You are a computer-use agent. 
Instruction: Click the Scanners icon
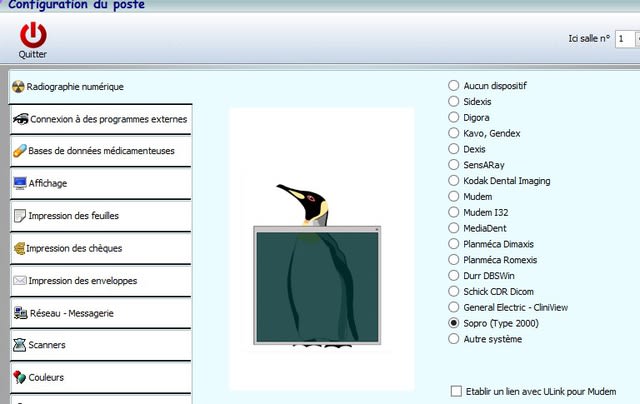coord(20,345)
